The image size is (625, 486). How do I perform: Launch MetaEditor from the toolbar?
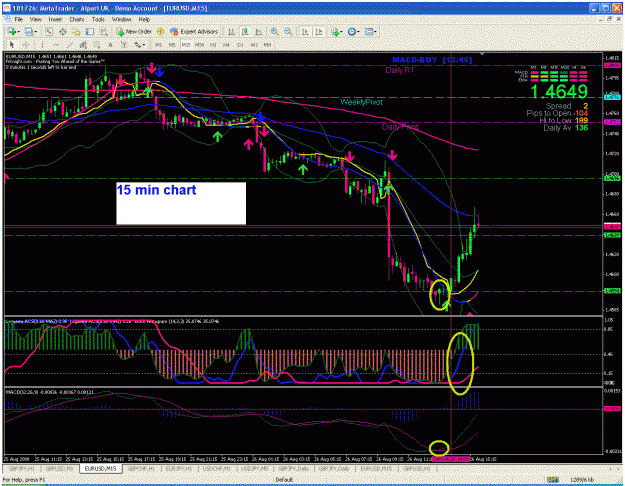160,32
